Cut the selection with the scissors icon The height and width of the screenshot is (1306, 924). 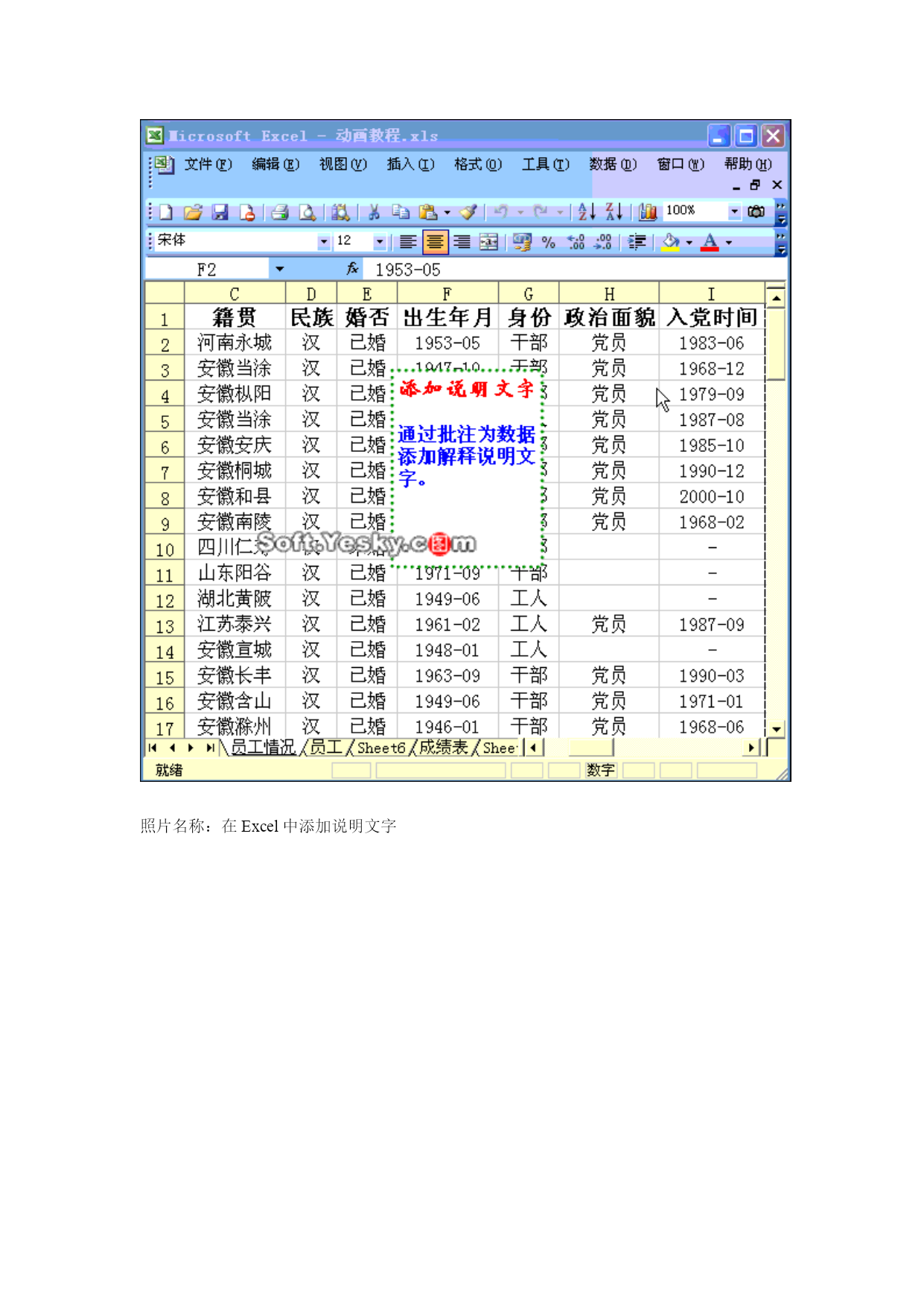(374, 212)
